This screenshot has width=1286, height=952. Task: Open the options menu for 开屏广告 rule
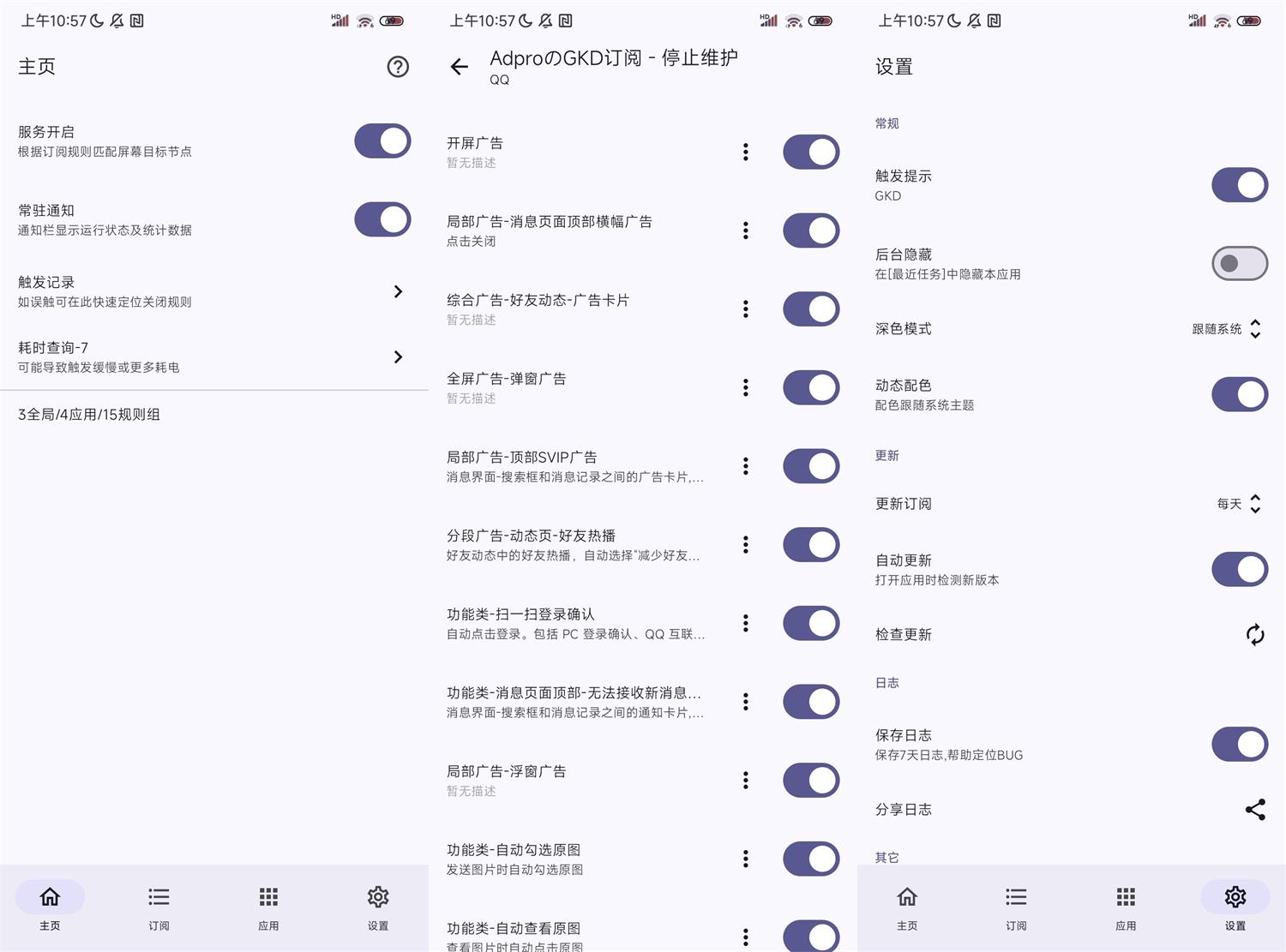pyautogui.click(x=745, y=152)
